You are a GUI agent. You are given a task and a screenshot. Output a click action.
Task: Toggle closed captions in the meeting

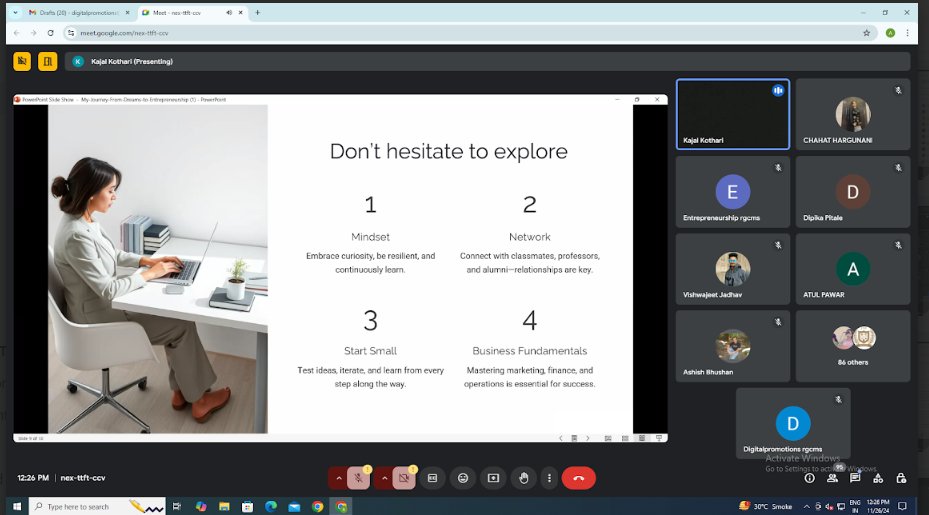click(x=432, y=478)
